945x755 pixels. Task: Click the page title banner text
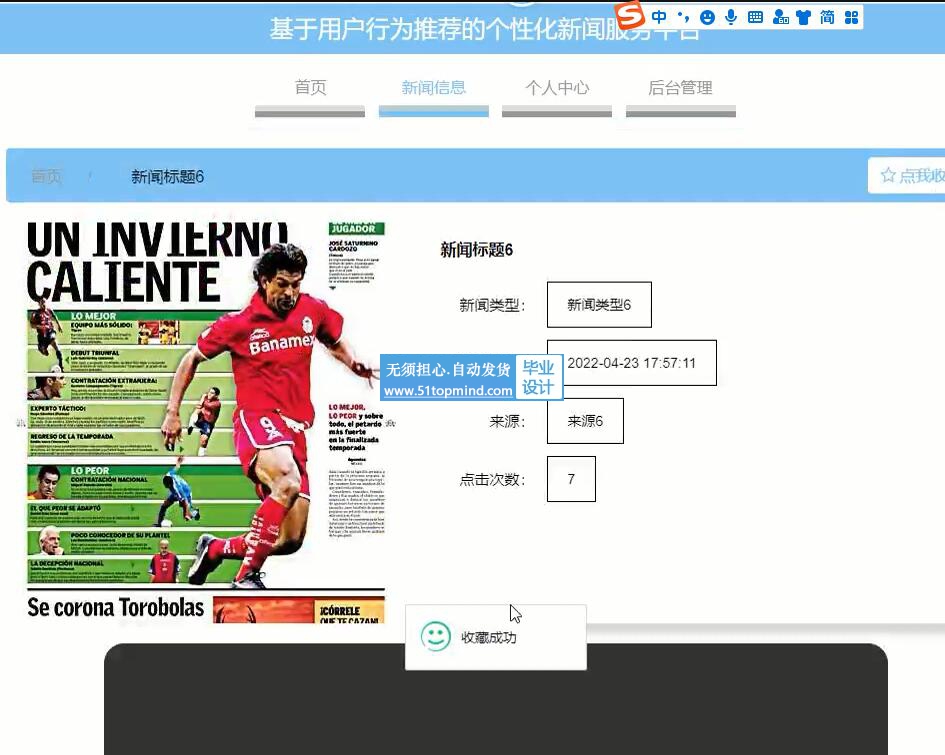pyautogui.click(x=484, y=29)
